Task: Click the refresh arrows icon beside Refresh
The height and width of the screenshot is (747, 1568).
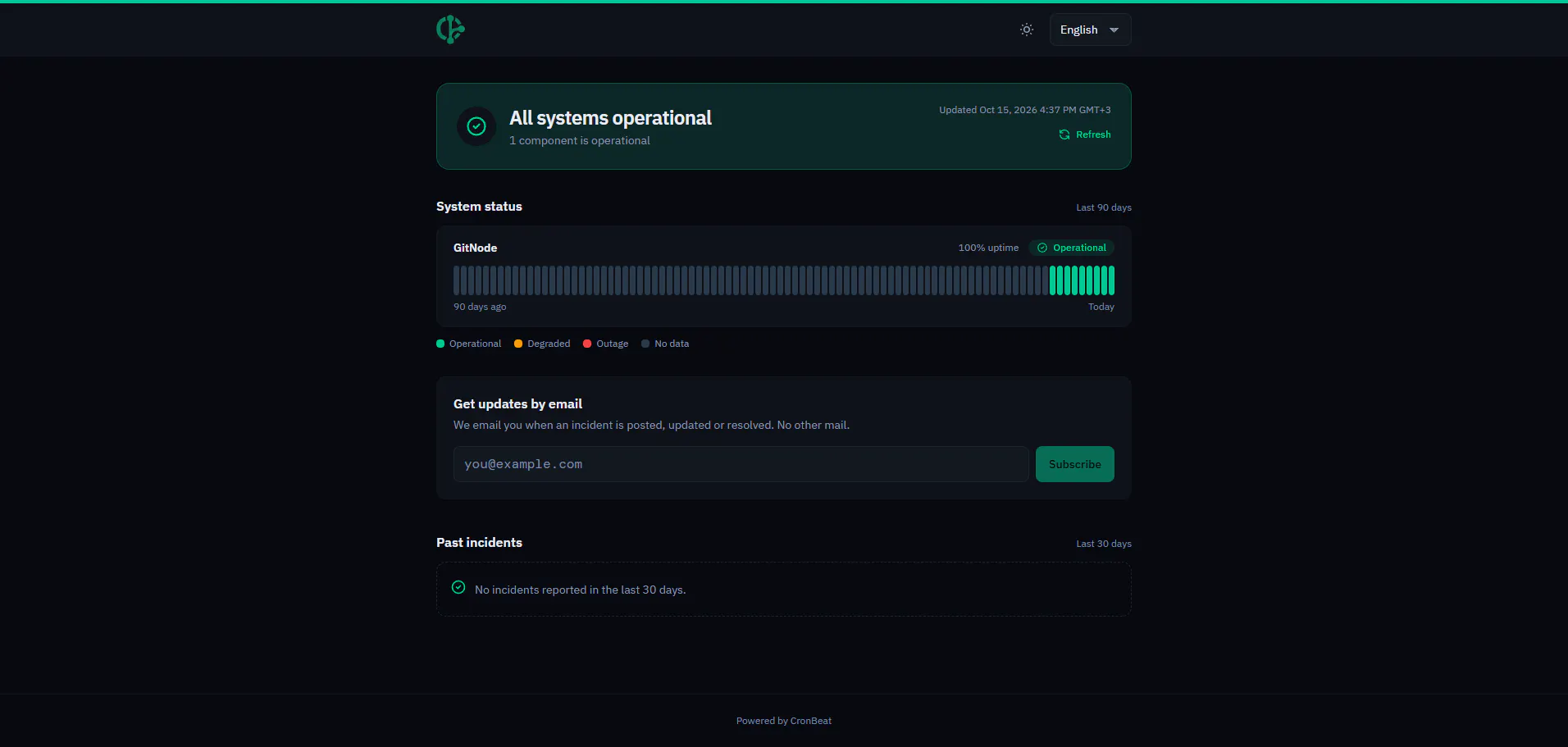Action: coord(1064,134)
